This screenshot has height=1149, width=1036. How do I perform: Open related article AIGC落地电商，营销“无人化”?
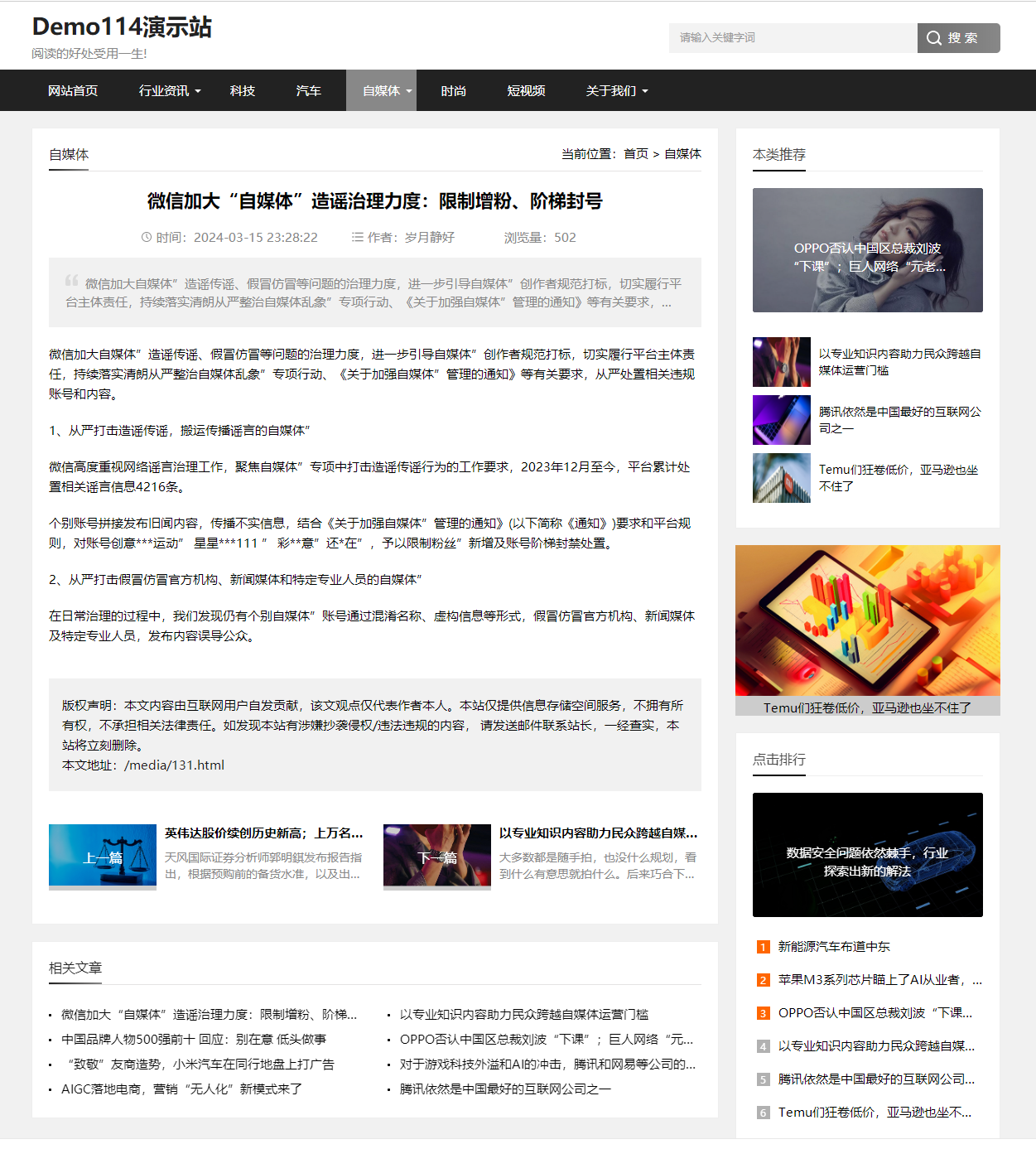tap(182, 1089)
